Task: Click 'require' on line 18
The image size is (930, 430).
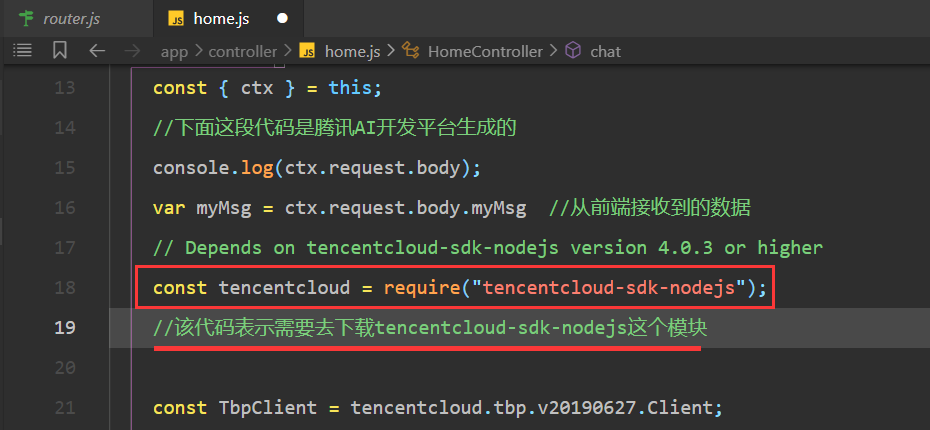Action: [422, 288]
